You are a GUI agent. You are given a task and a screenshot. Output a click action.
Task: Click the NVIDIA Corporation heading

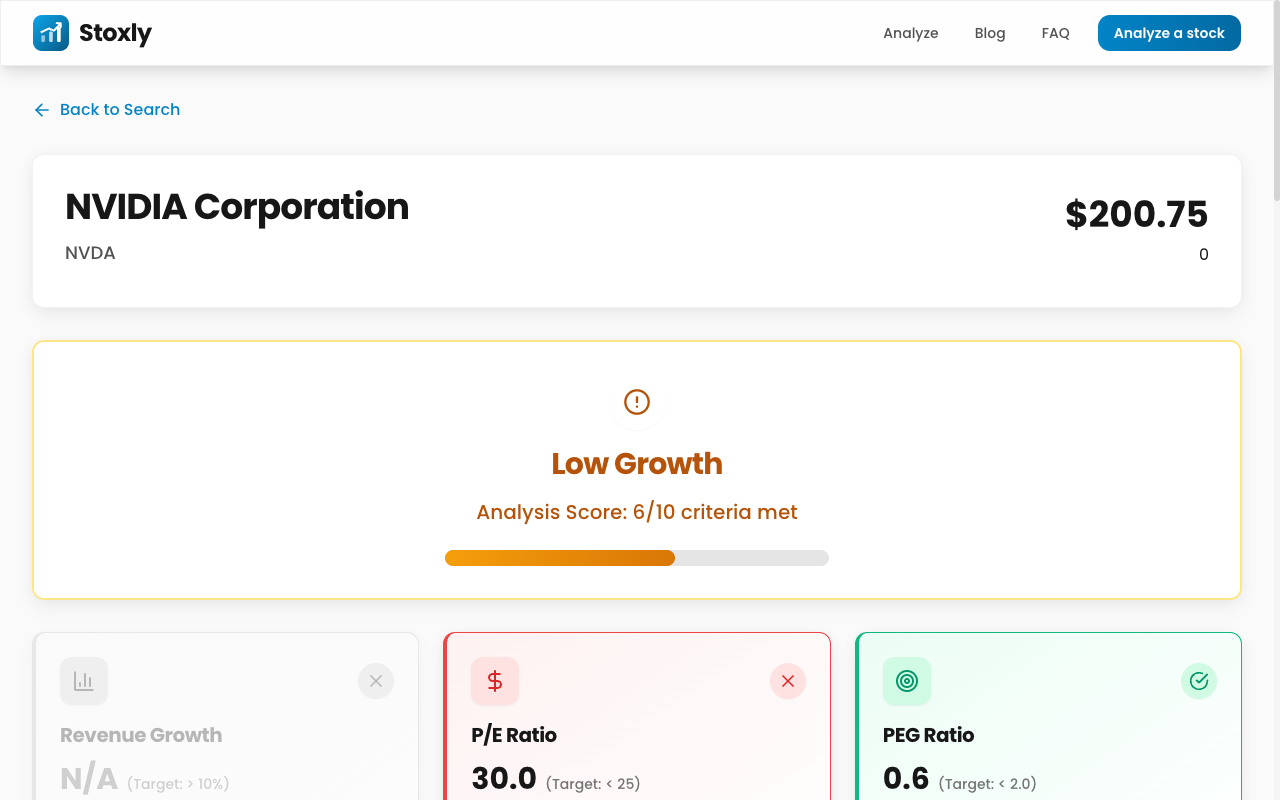pos(237,207)
